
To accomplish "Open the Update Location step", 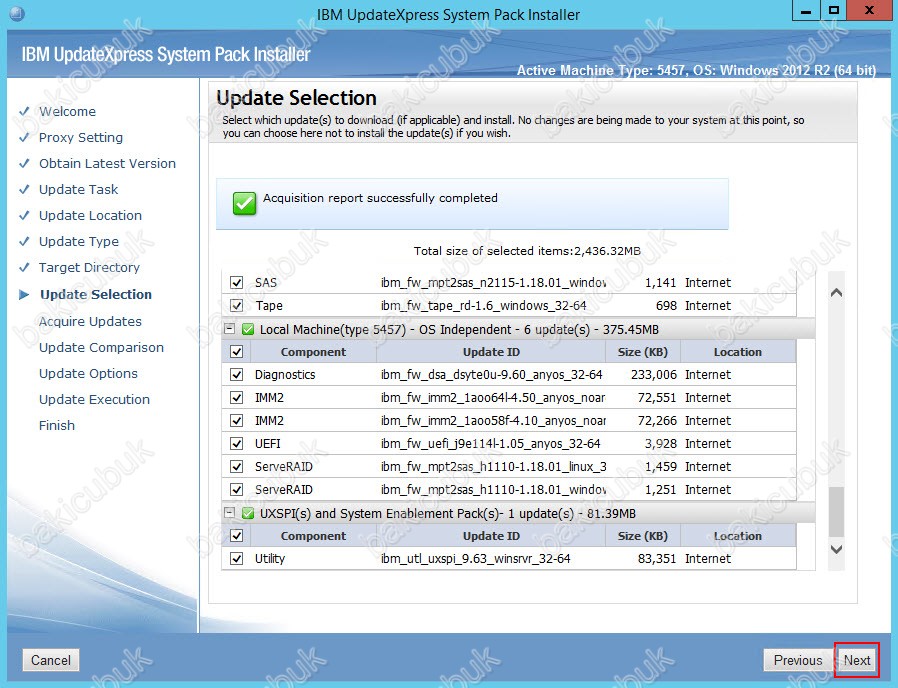I will pos(90,215).
